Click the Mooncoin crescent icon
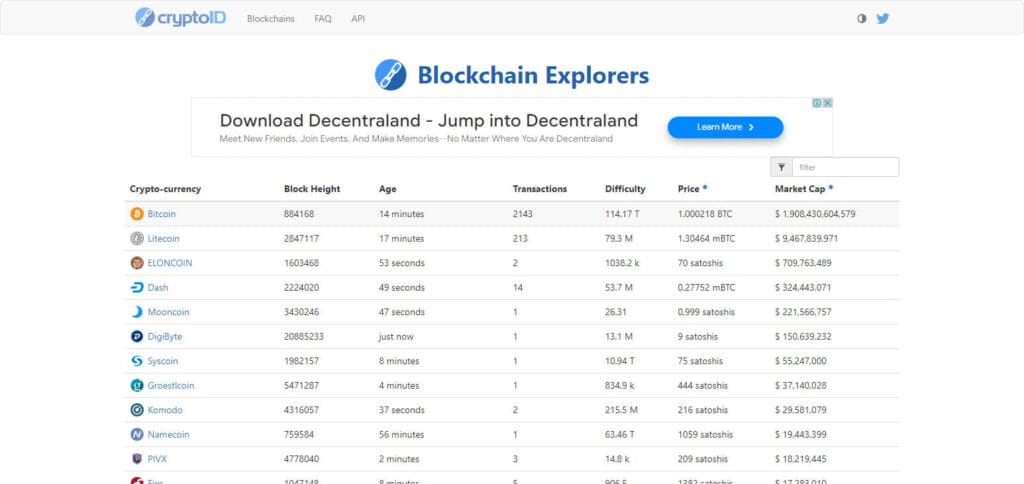This screenshot has height=484, width=1024. (x=136, y=312)
